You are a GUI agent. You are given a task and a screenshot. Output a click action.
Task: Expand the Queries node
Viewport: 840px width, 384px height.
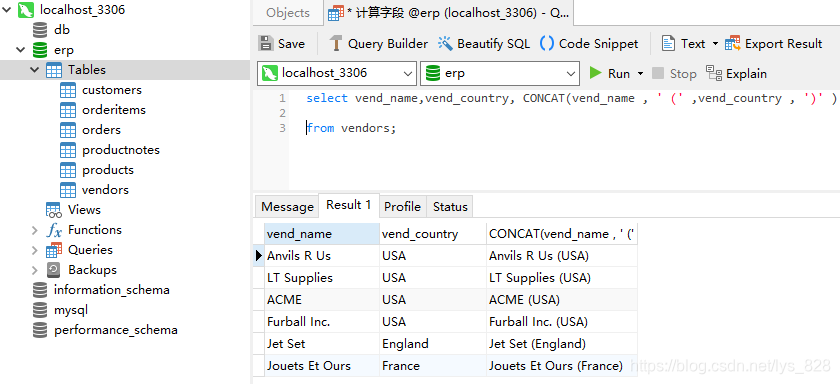[35, 250]
